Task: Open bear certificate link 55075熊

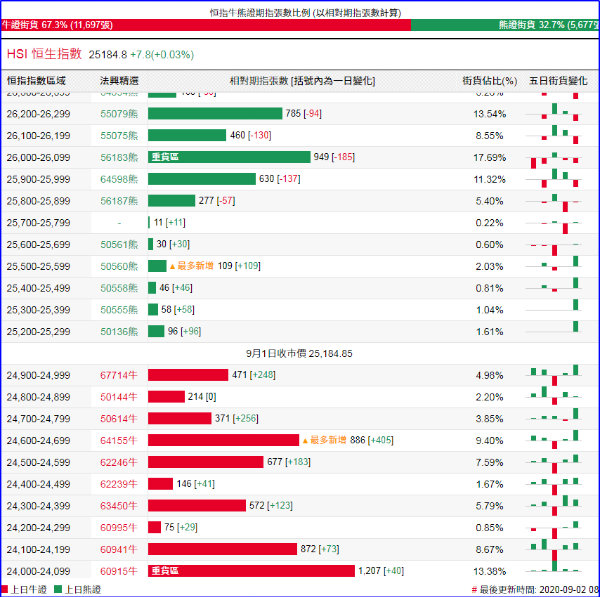Action: point(119,135)
